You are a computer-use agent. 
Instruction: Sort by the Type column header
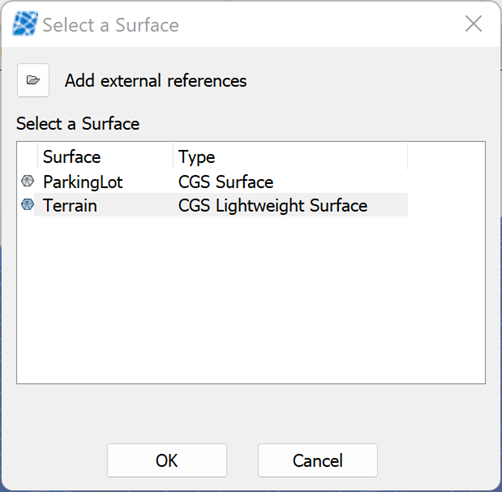(x=290, y=157)
